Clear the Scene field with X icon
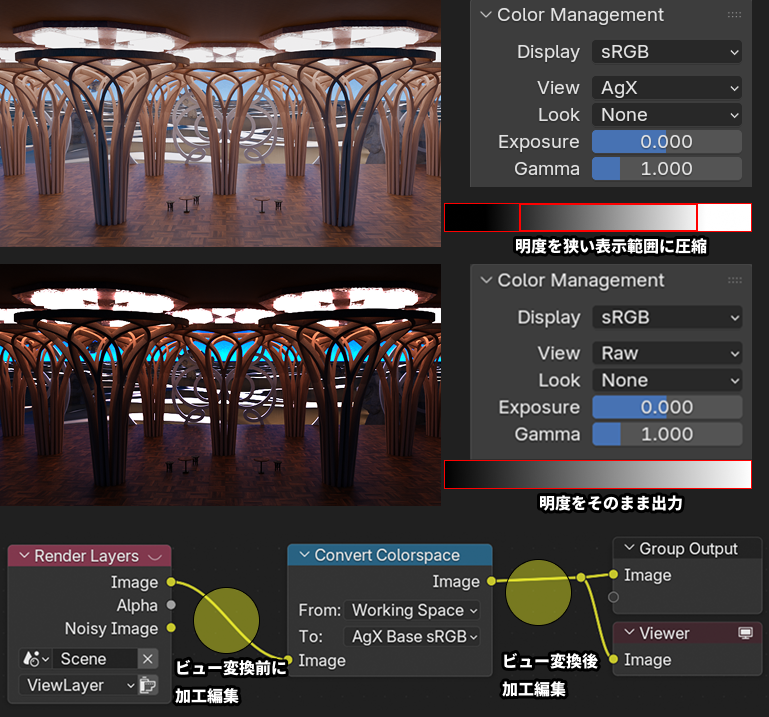The image size is (769, 717). coord(147,659)
